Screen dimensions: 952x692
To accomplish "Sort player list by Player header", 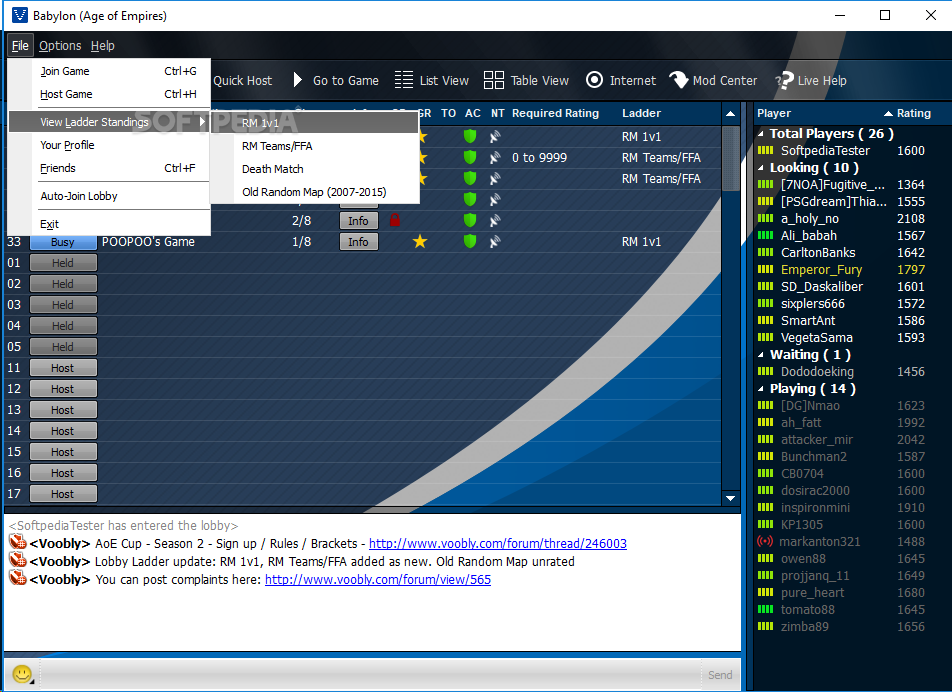I will 774,113.
